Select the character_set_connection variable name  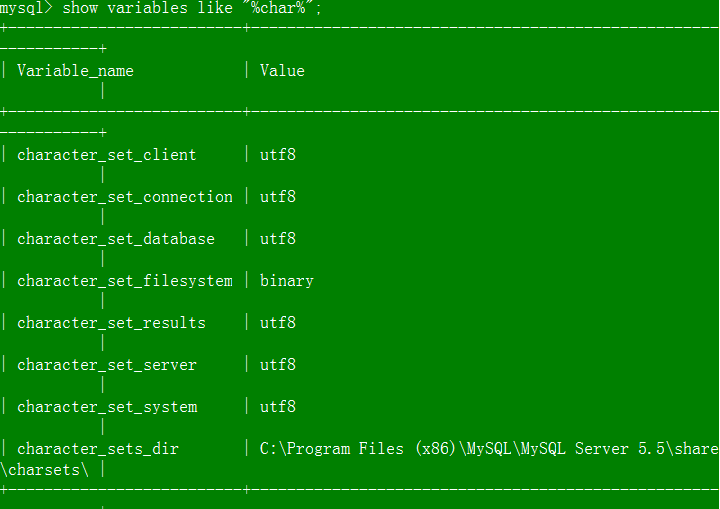point(125,197)
